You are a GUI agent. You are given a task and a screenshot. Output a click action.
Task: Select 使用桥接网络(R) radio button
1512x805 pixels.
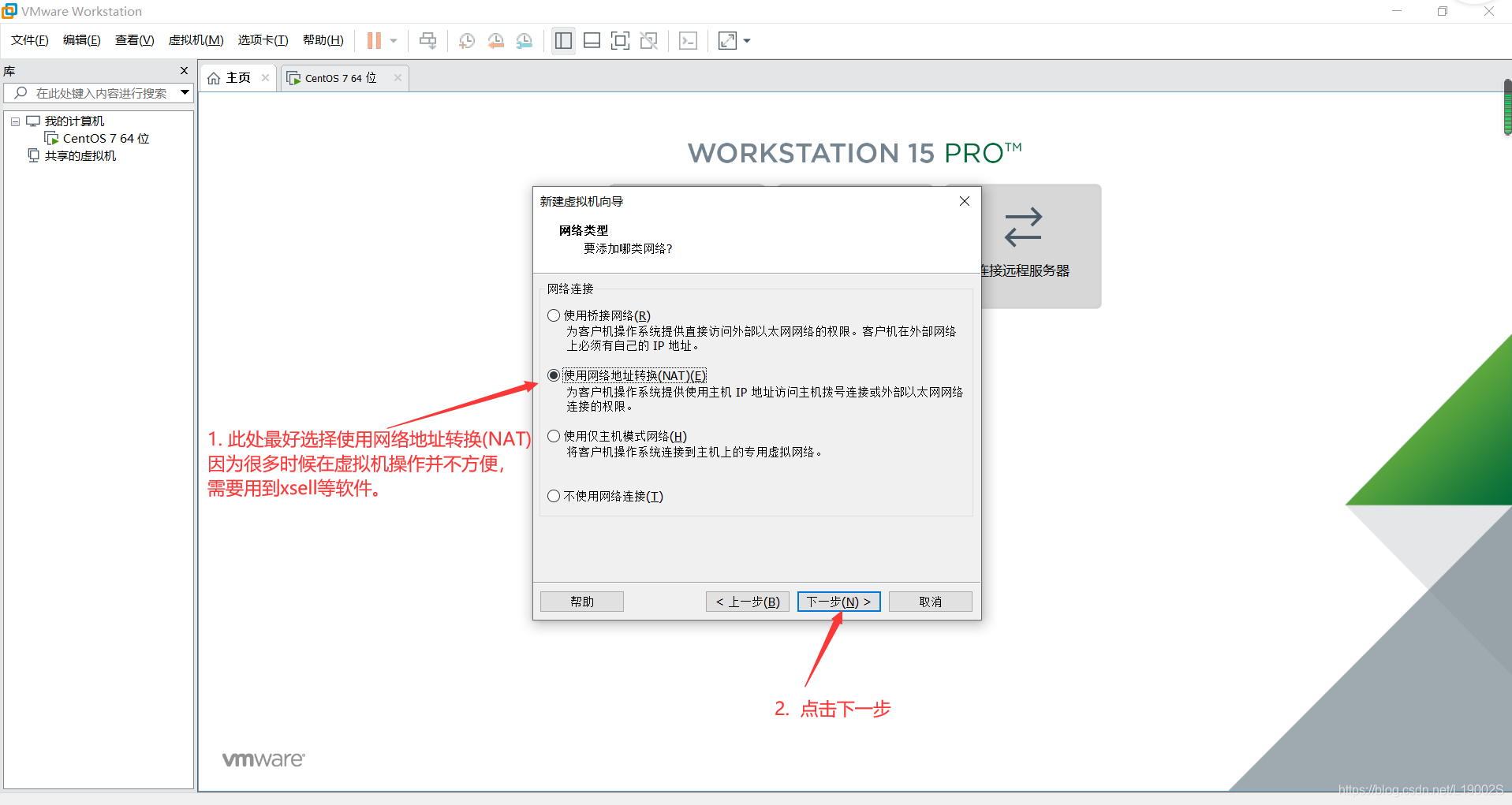coord(554,315)
